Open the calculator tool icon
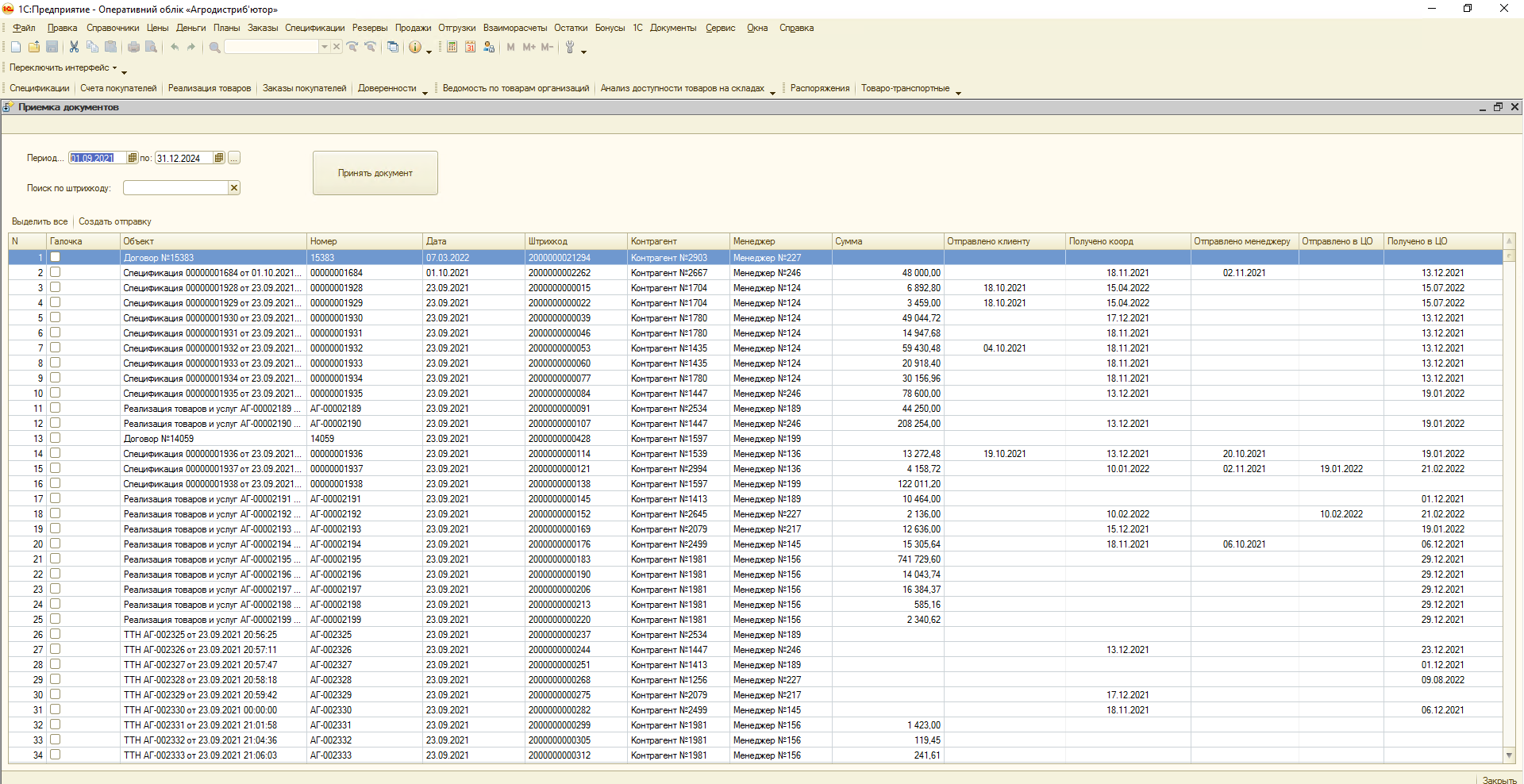This screenshot has width=1524, height=784. (452, 48)
